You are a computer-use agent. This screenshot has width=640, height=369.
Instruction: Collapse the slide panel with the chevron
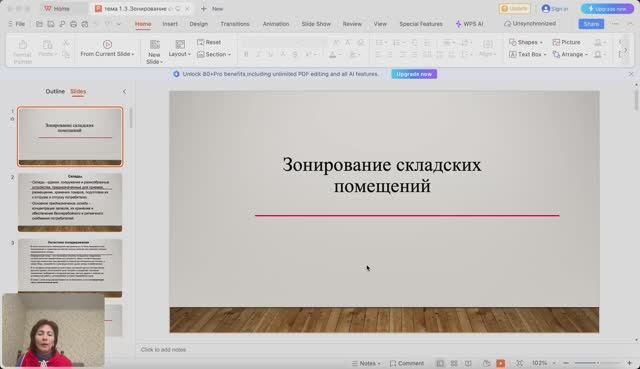point(124,91)
